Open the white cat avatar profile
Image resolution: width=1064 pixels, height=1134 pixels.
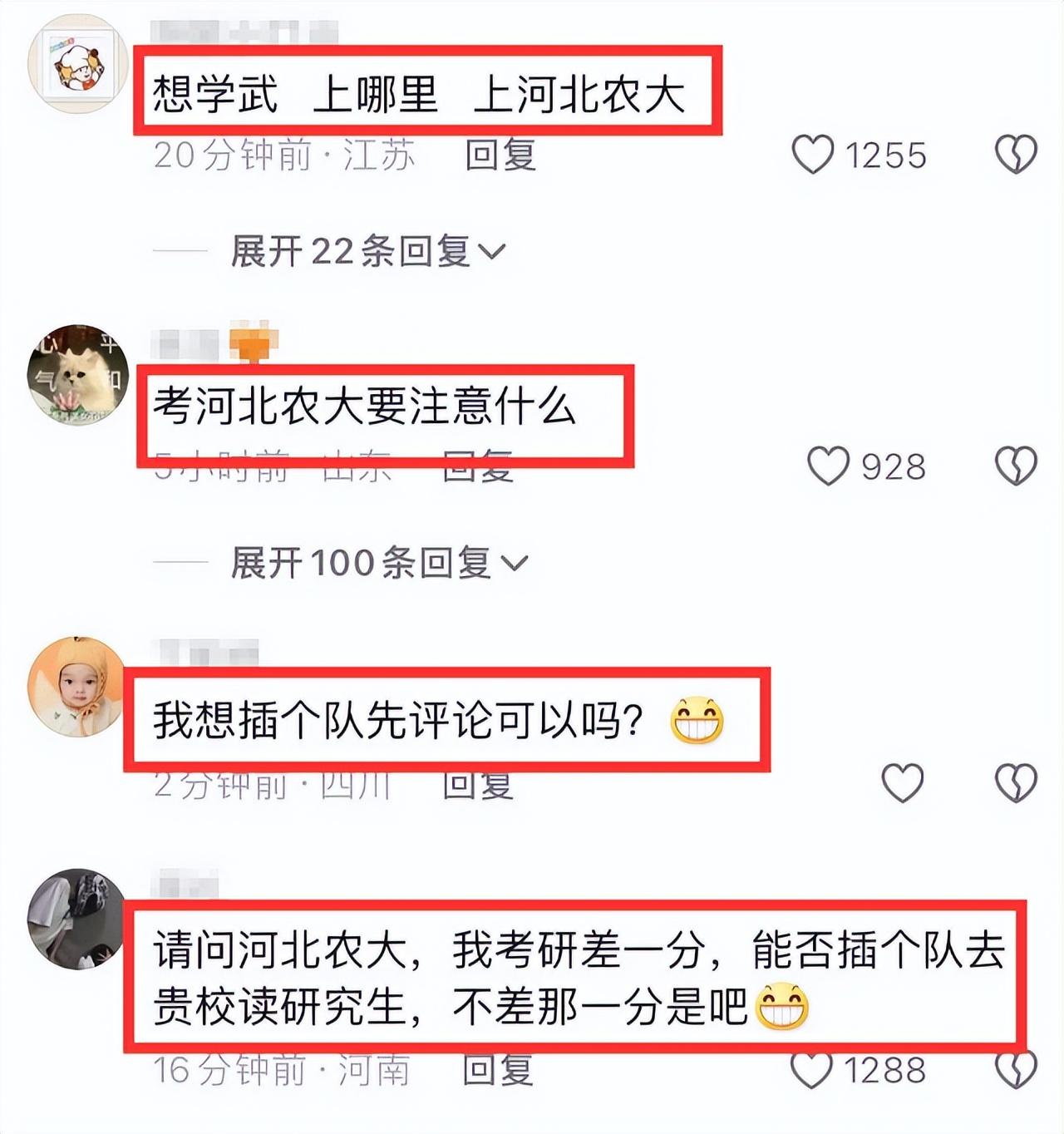pos(77,375)
